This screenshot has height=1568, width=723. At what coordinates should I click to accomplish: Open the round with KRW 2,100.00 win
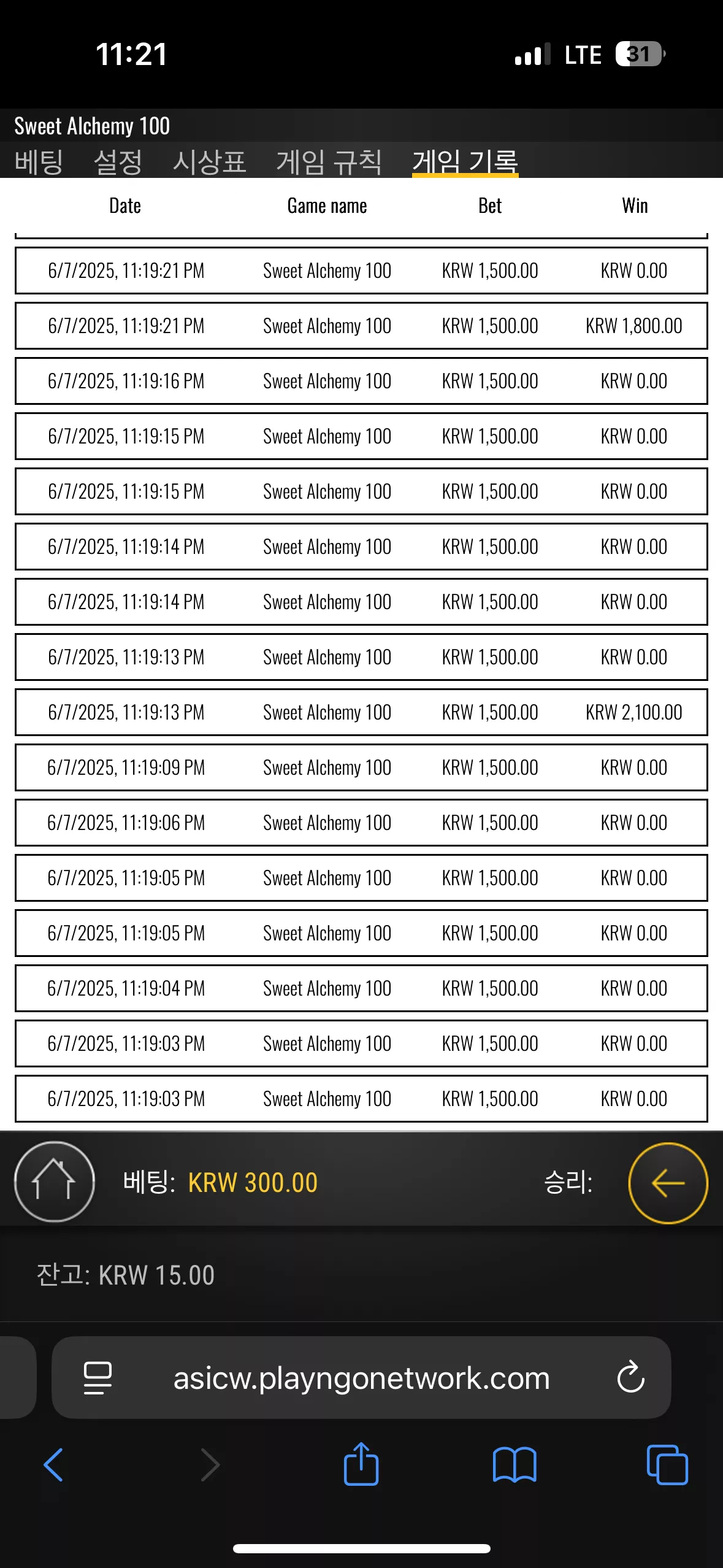[x=361, y=712]
